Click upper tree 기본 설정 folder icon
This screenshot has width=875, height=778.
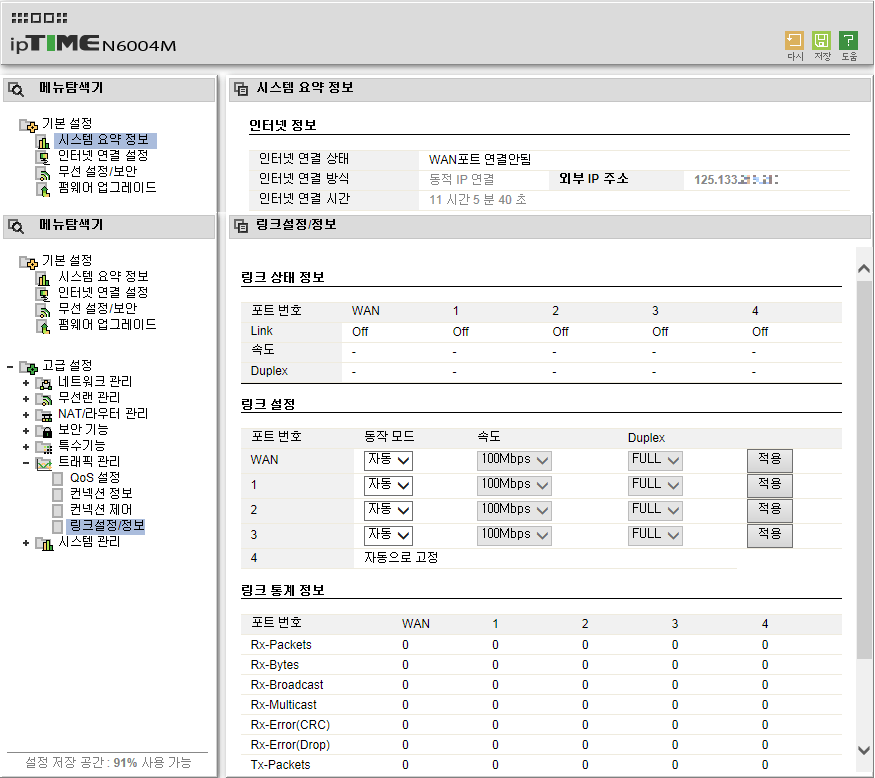click(x=28, y=125)
